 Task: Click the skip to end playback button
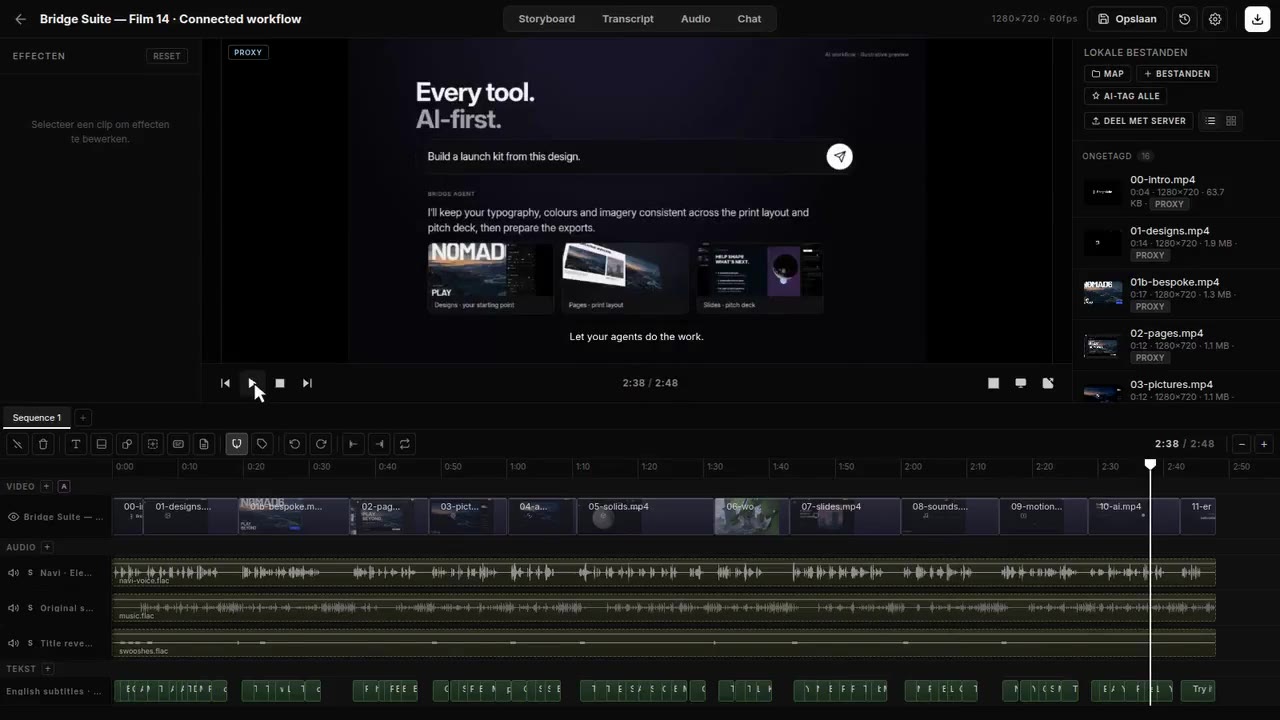pyautogui.click(x=307, y=383)
